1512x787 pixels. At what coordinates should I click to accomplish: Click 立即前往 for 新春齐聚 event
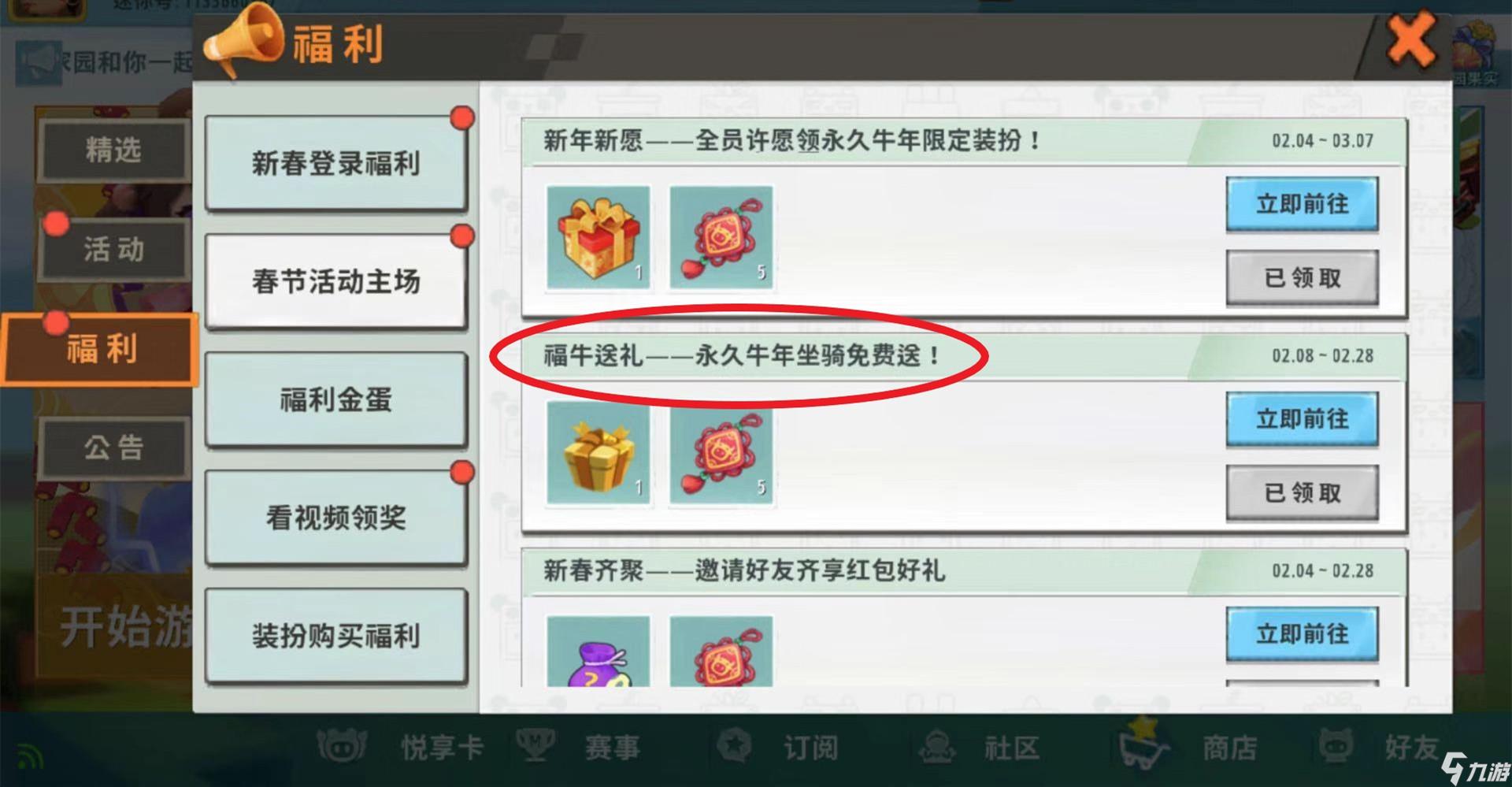click(1302, 634)
